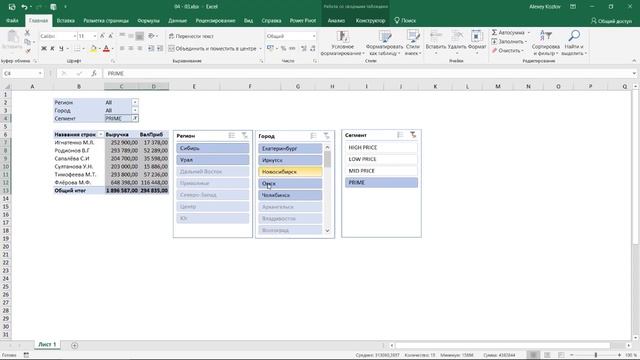Click the Автосумма sigma button
Viewport: 640px width, 360px height.
(x=509, y=32)
